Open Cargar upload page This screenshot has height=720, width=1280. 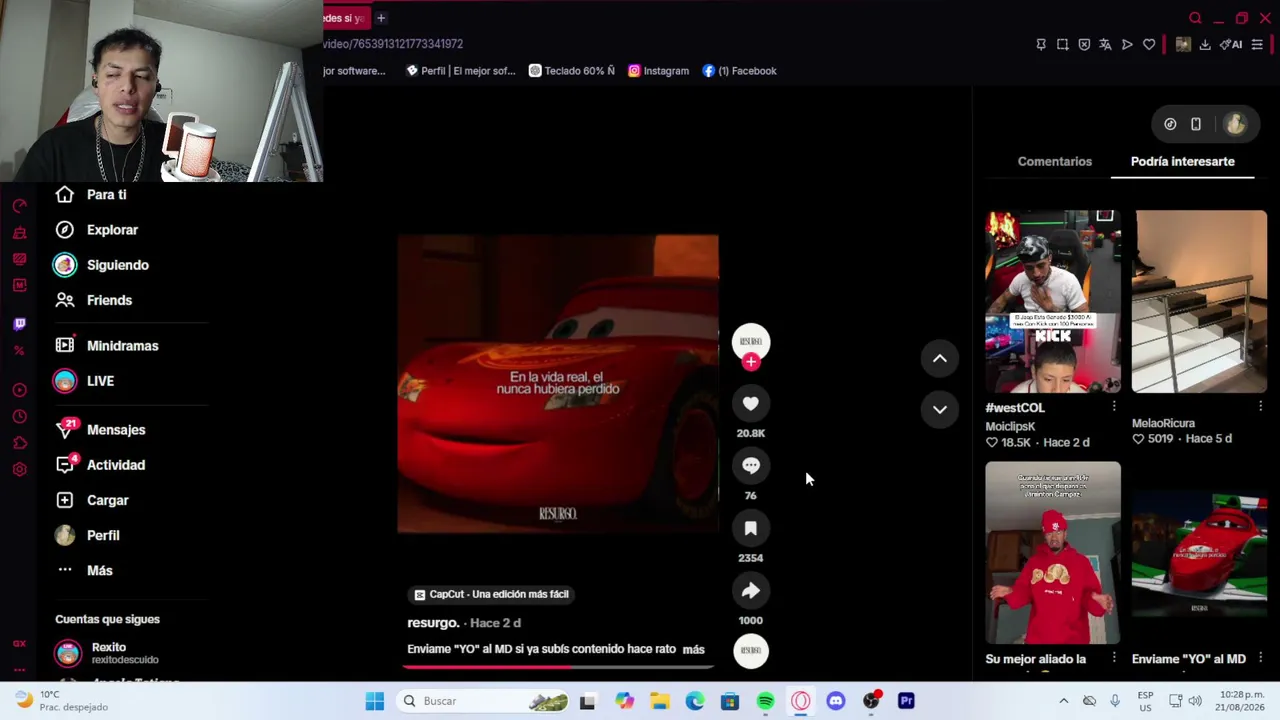click(x=107, y=500)
